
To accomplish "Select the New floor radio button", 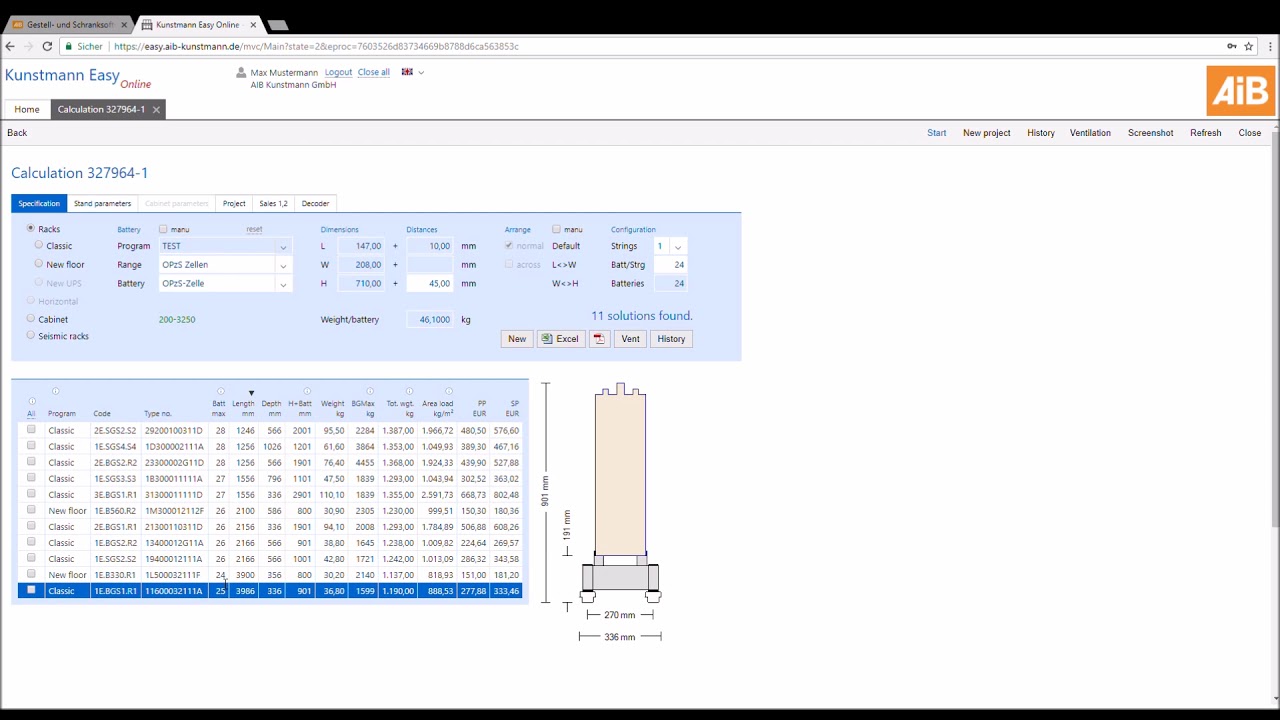I will click(x=39, y=264).
